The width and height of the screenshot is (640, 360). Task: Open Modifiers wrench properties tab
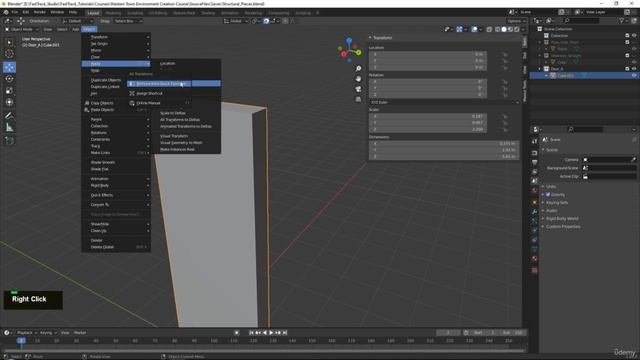[x=534, y=212]
